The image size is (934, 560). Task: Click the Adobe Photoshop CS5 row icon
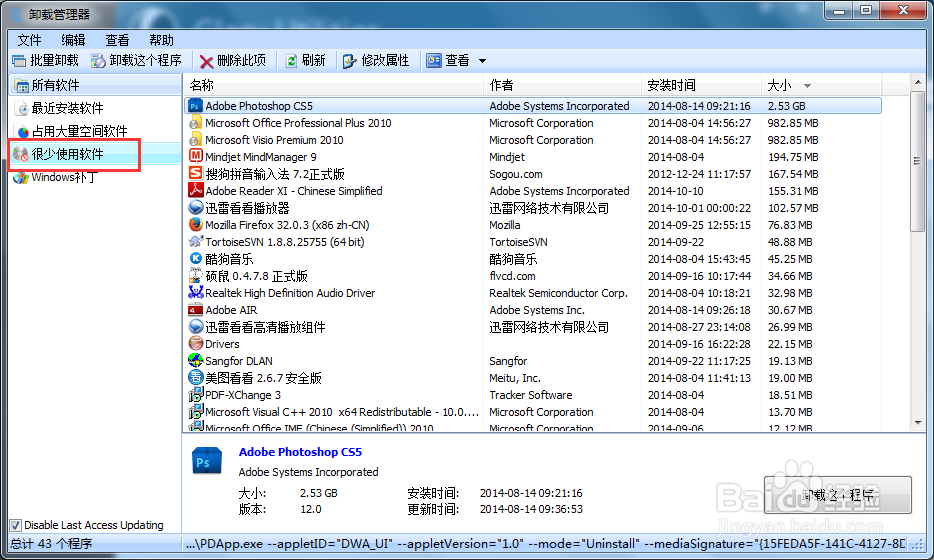195,106
